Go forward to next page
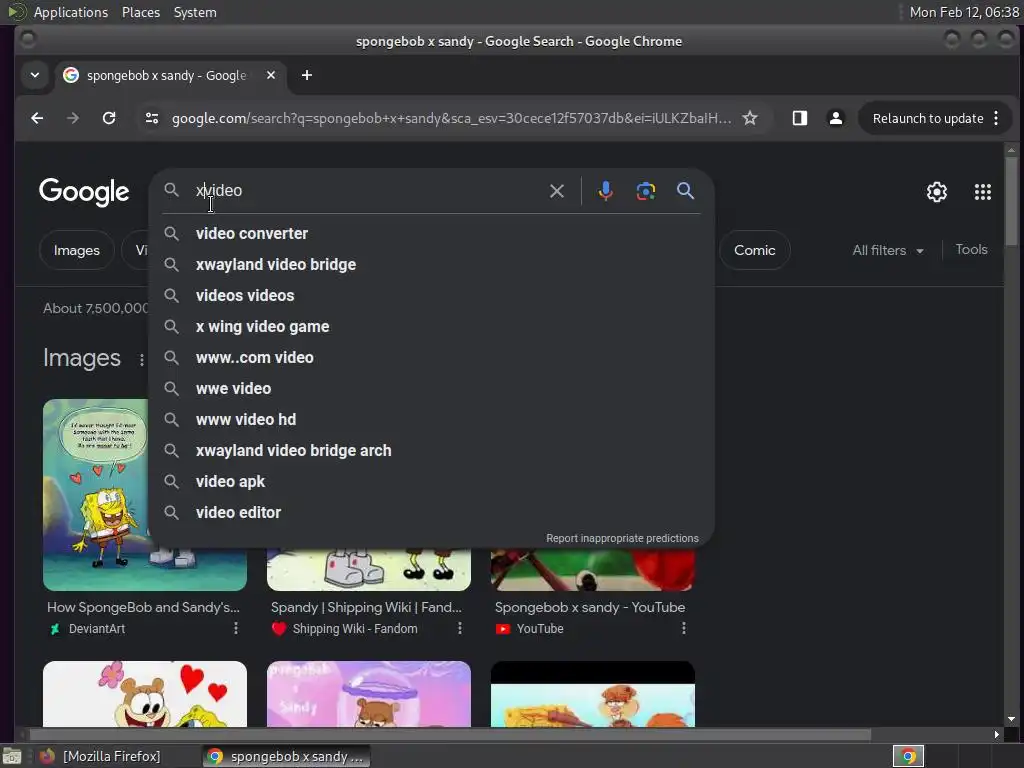The height and width of the screenshot is (768, 1024). [73, 118]
